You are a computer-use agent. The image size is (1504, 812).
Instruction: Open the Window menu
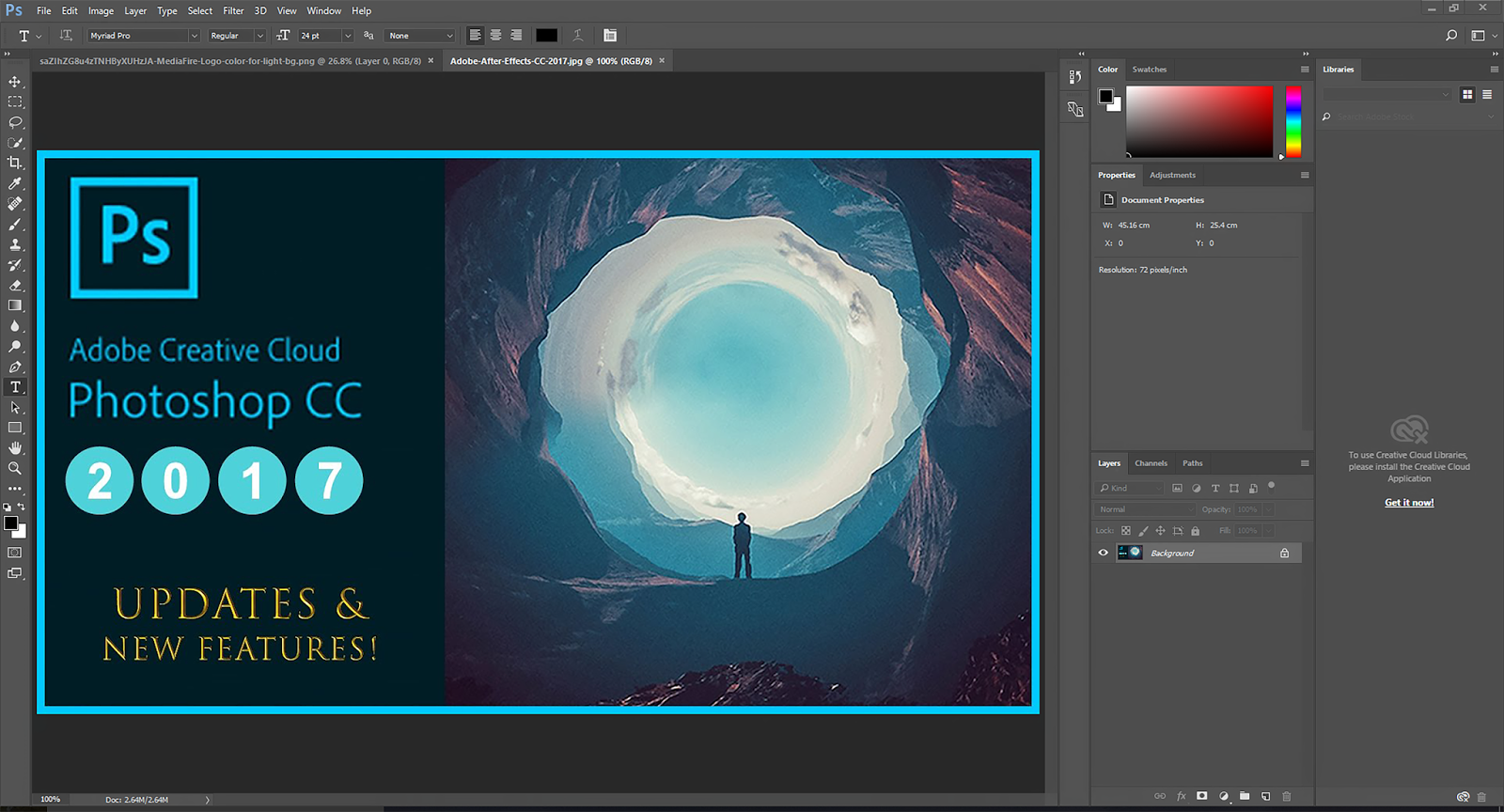click(324, 11)
